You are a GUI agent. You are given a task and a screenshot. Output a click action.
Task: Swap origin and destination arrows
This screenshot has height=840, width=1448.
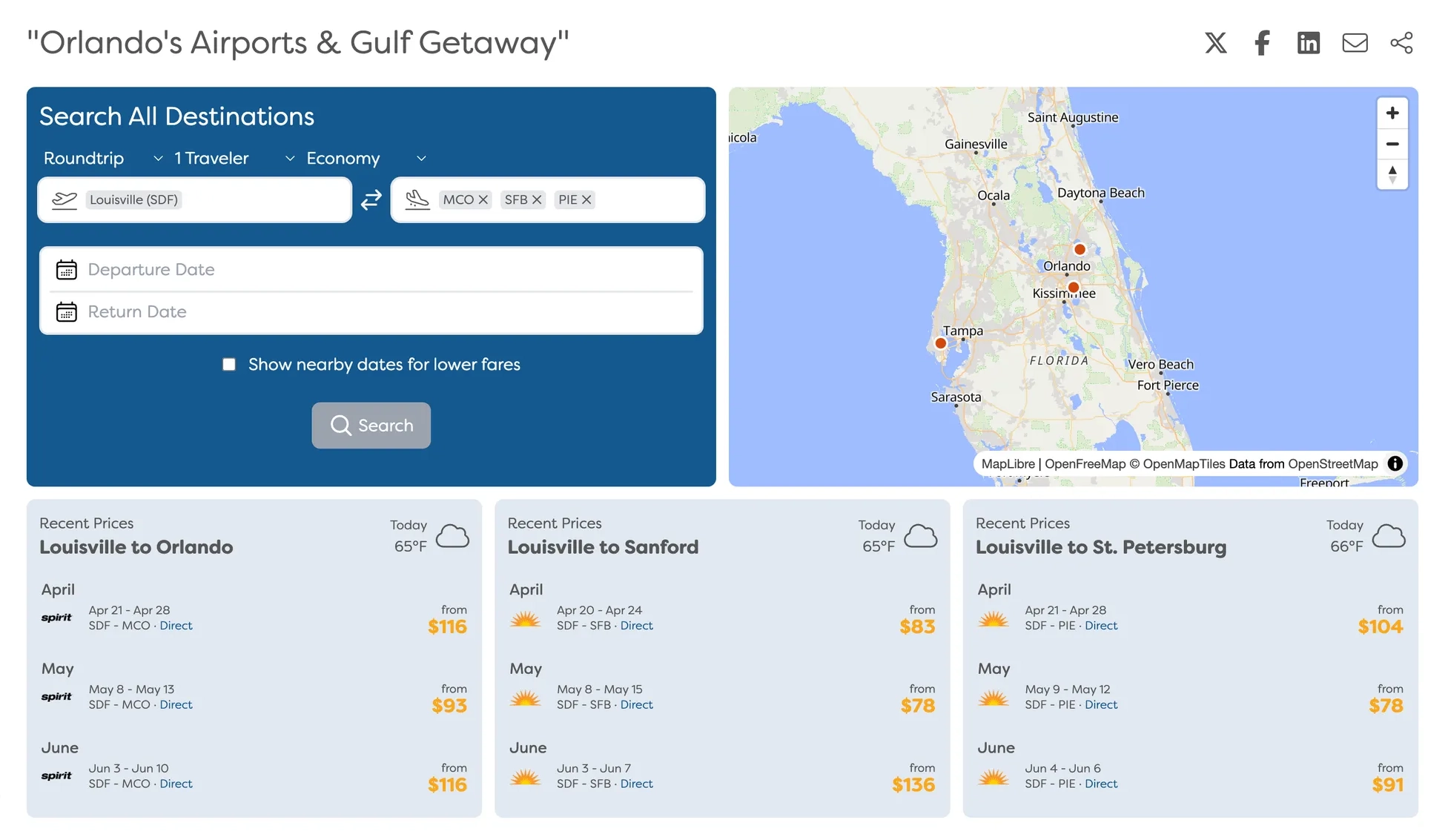(371, 200)
